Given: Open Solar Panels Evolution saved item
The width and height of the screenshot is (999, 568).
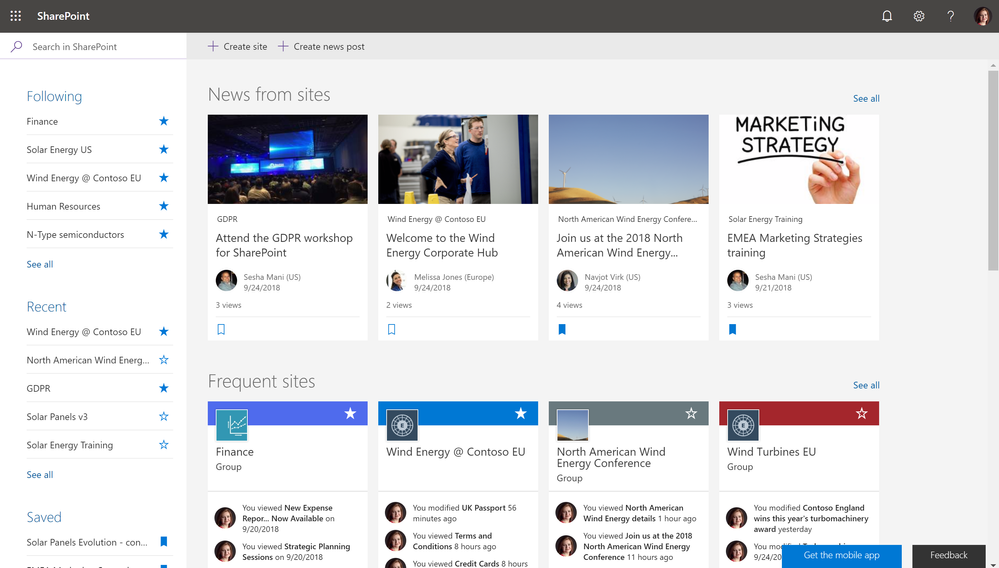Looking at the screenshot, I should (87, 543).
